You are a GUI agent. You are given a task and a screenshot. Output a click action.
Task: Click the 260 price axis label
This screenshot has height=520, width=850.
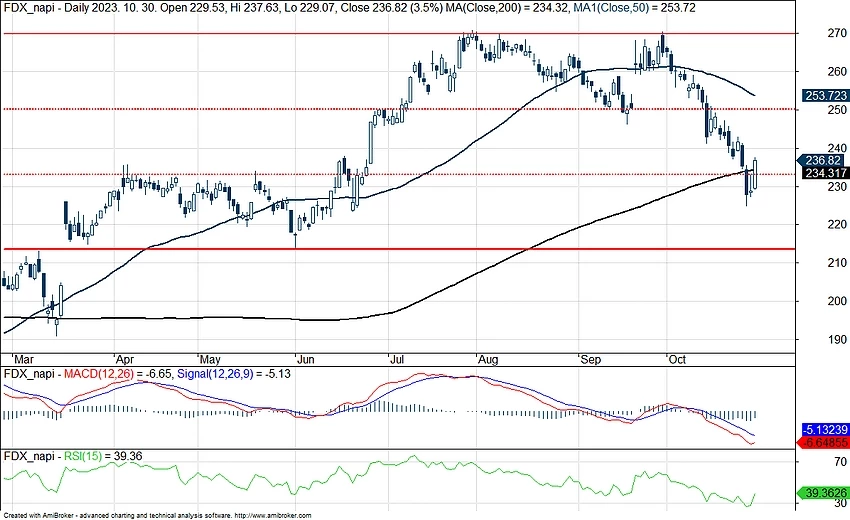click(x=837, y=72)
